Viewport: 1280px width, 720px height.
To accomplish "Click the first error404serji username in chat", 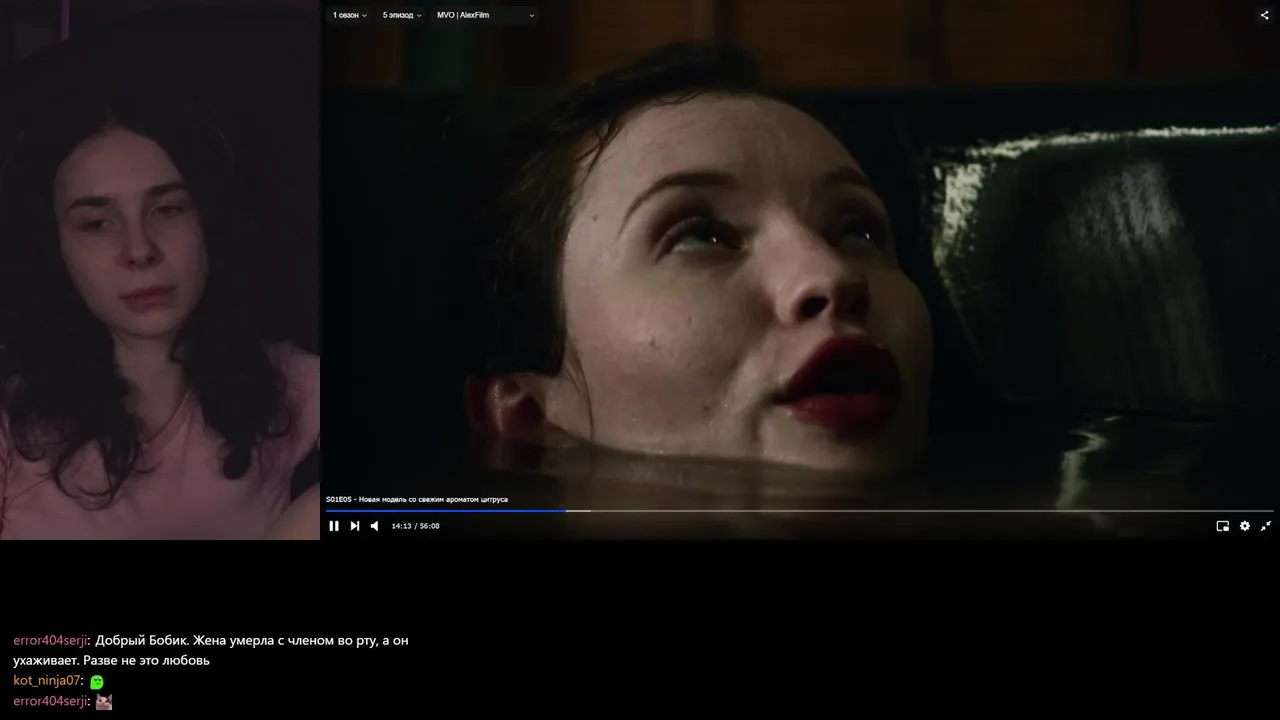I will point(50,640).
